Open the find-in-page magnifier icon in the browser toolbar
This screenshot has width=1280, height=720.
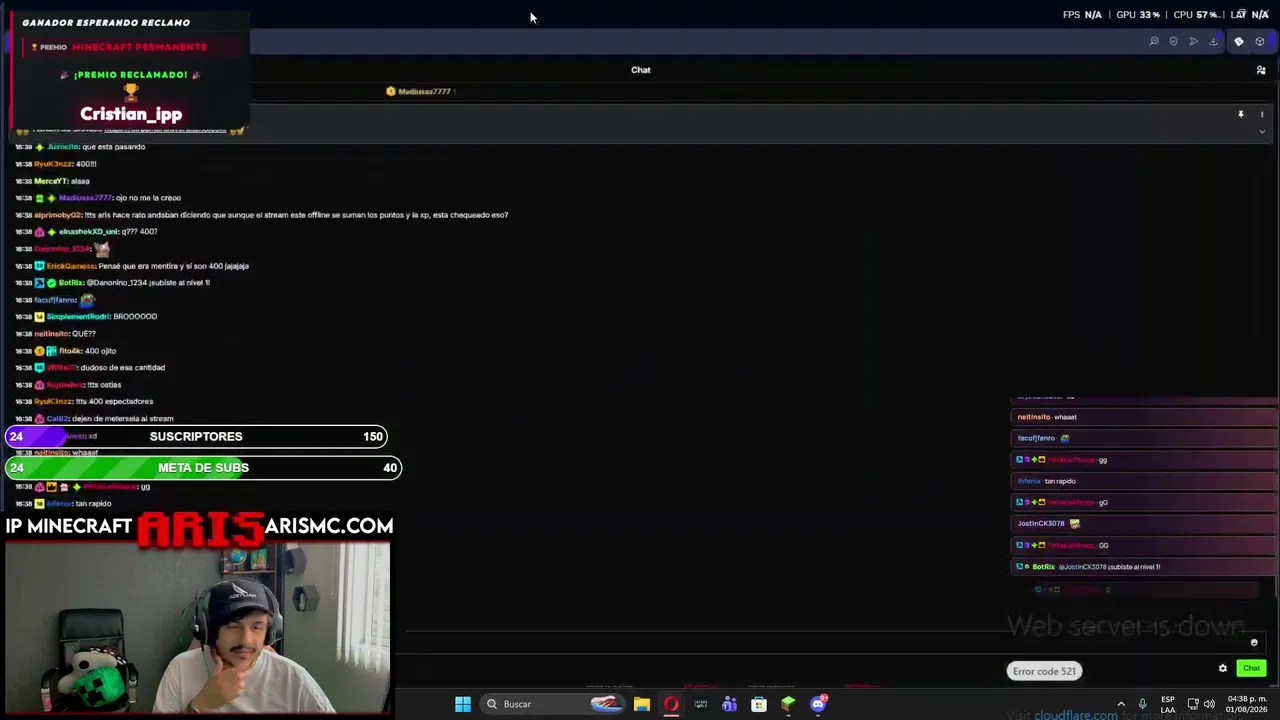point(1154,41)
